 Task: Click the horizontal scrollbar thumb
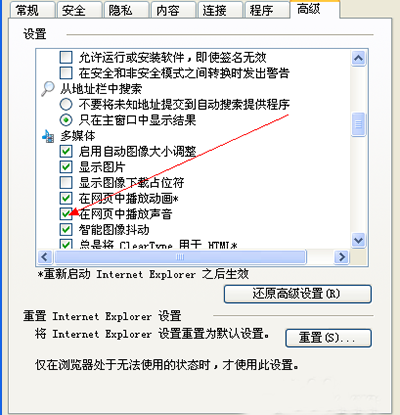pyautogui.click(x=180, y=257)
